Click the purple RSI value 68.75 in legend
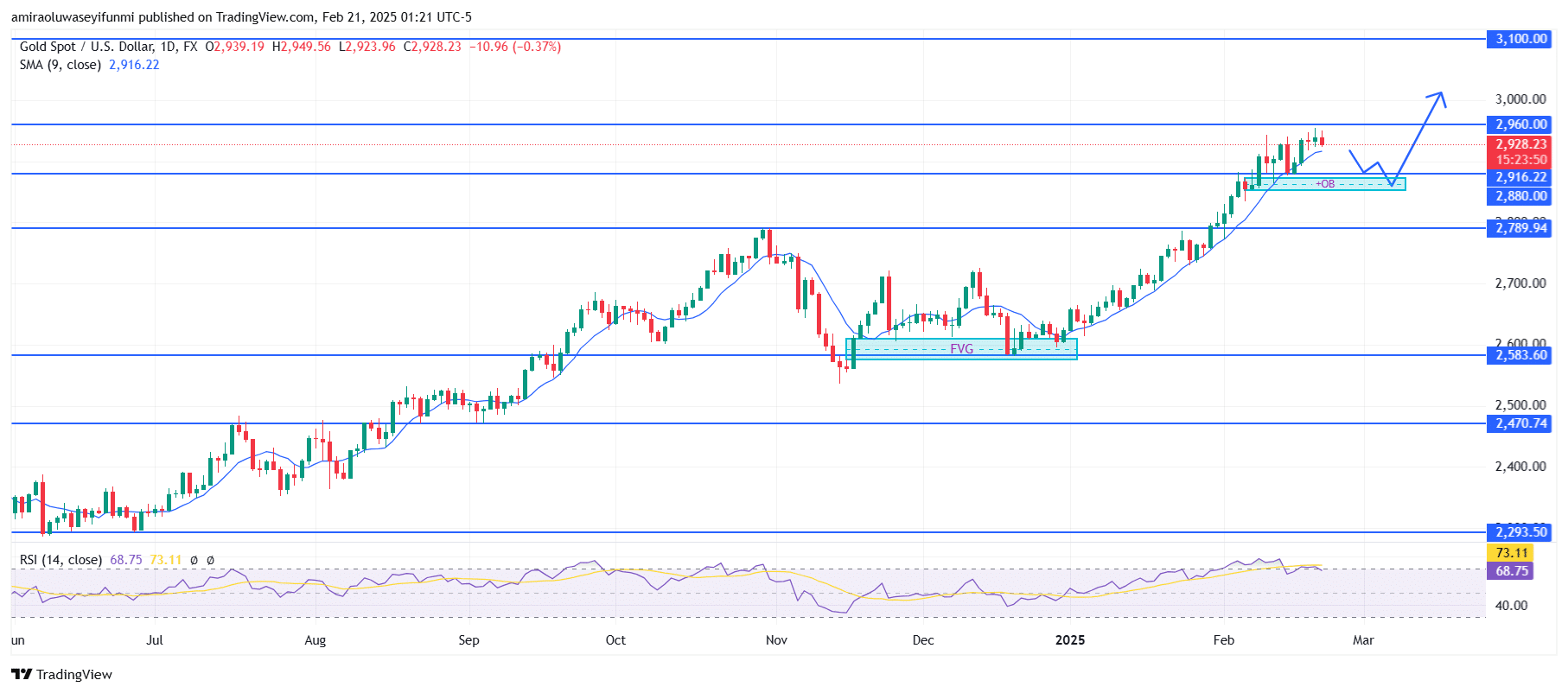1568x693 pixels. pos(126,560)
